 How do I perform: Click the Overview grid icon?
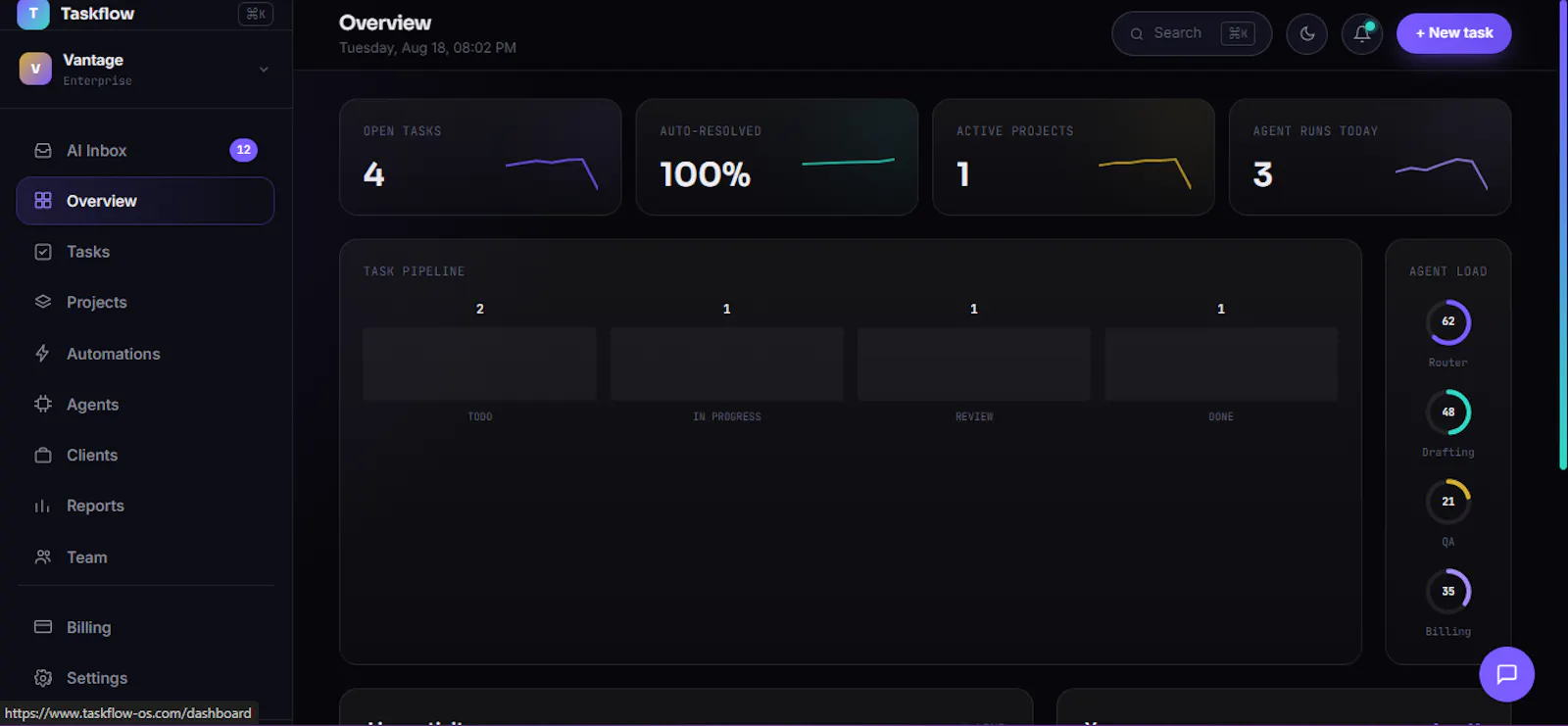[43, 200]
